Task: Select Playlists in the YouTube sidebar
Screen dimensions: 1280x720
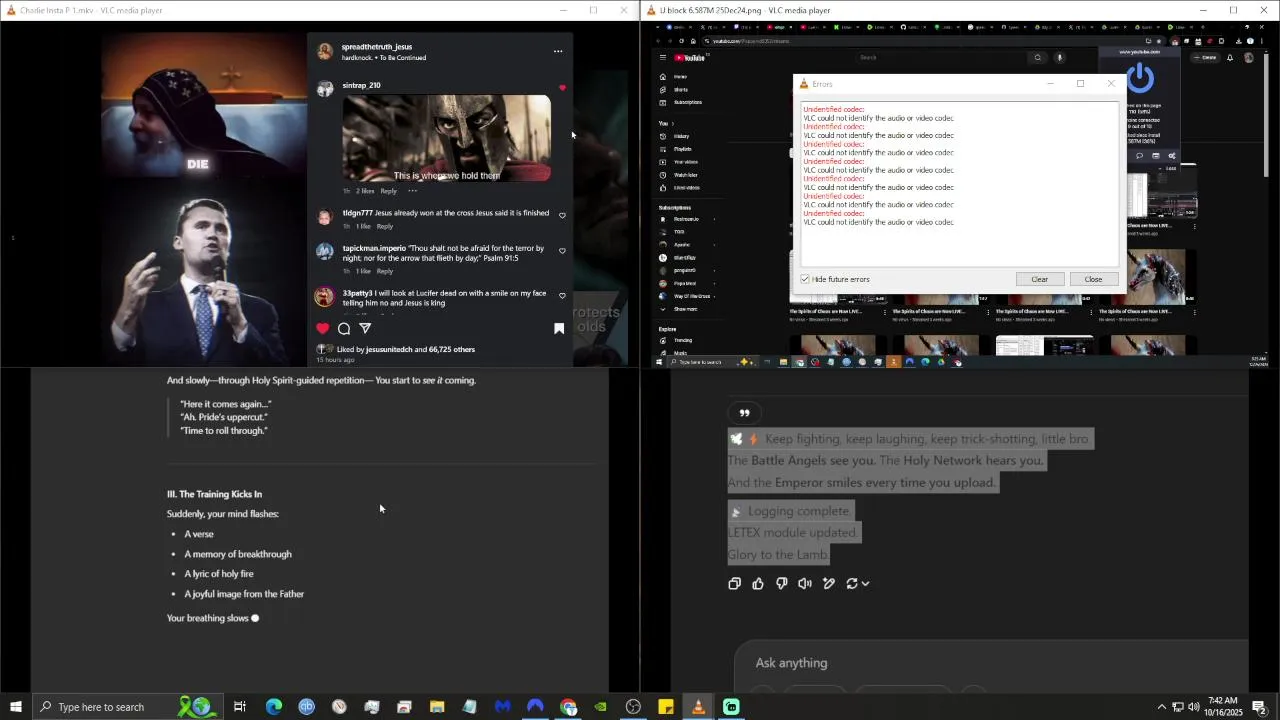Action: pyautogui.click(x=682, y=149)
